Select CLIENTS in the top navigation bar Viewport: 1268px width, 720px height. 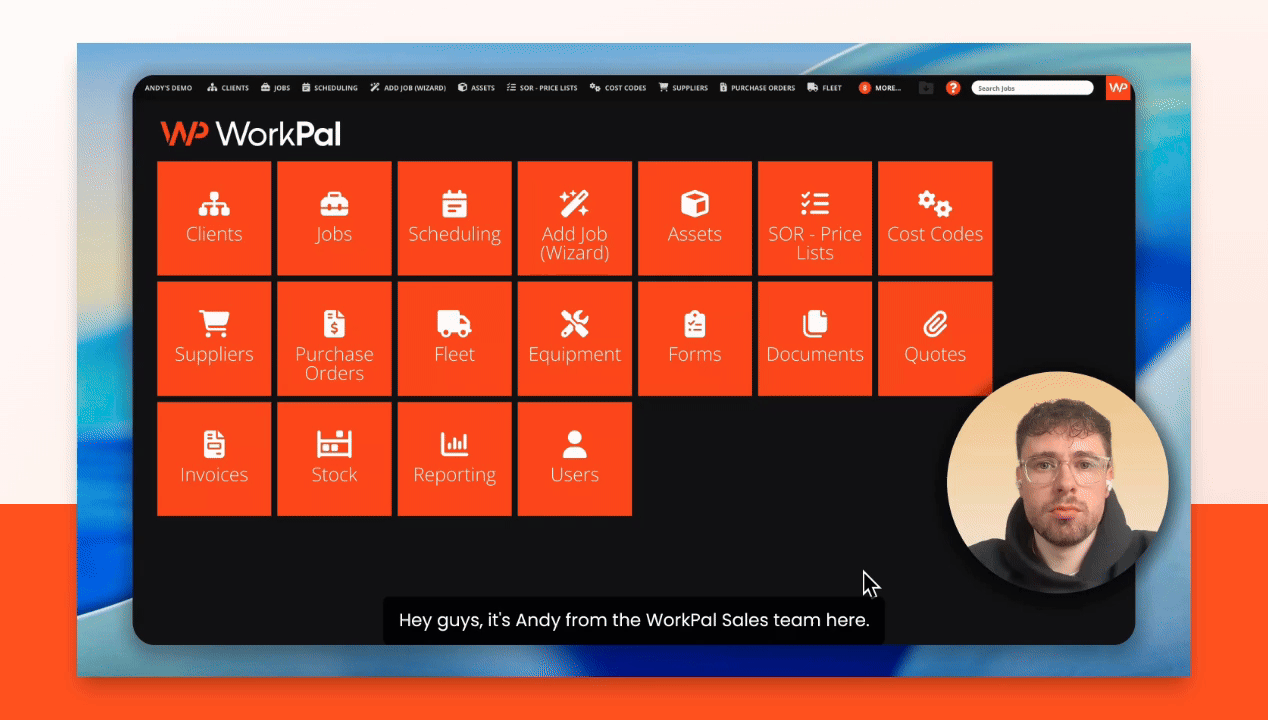[228, 88]
